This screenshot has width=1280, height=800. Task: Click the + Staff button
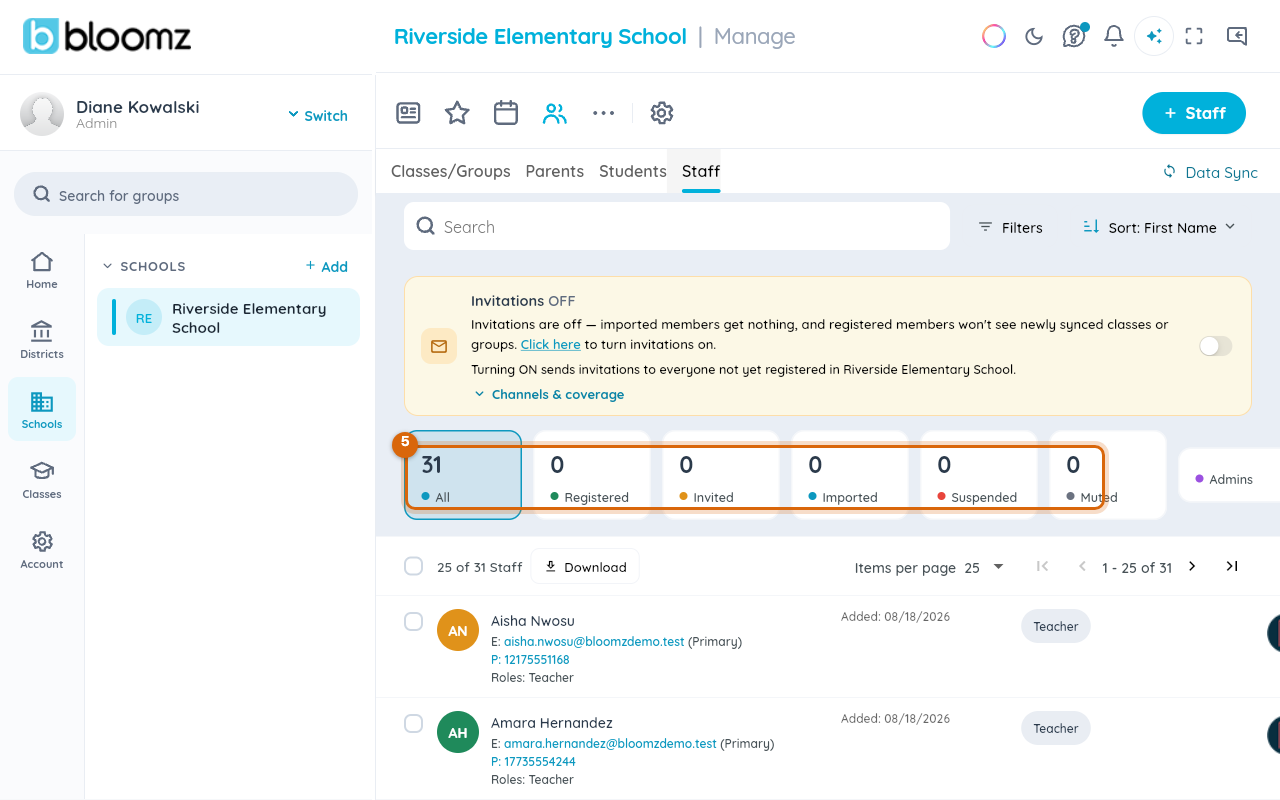click(1194, 113)
